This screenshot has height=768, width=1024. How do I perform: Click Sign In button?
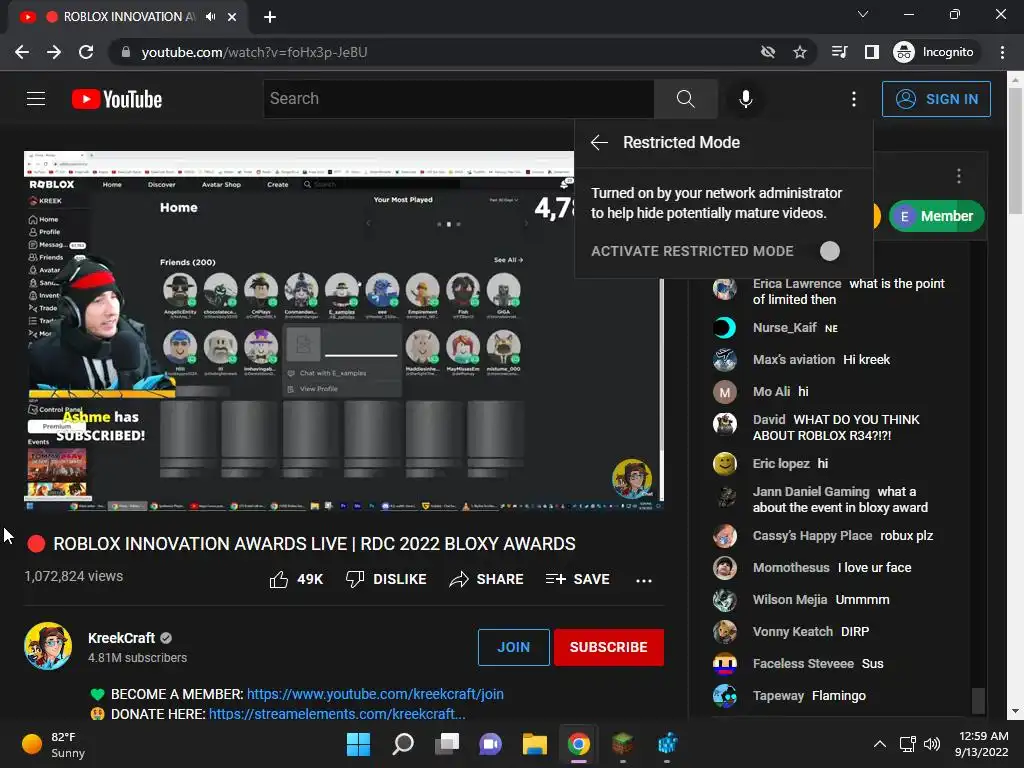pyautogui.click(x=936, y=99)
